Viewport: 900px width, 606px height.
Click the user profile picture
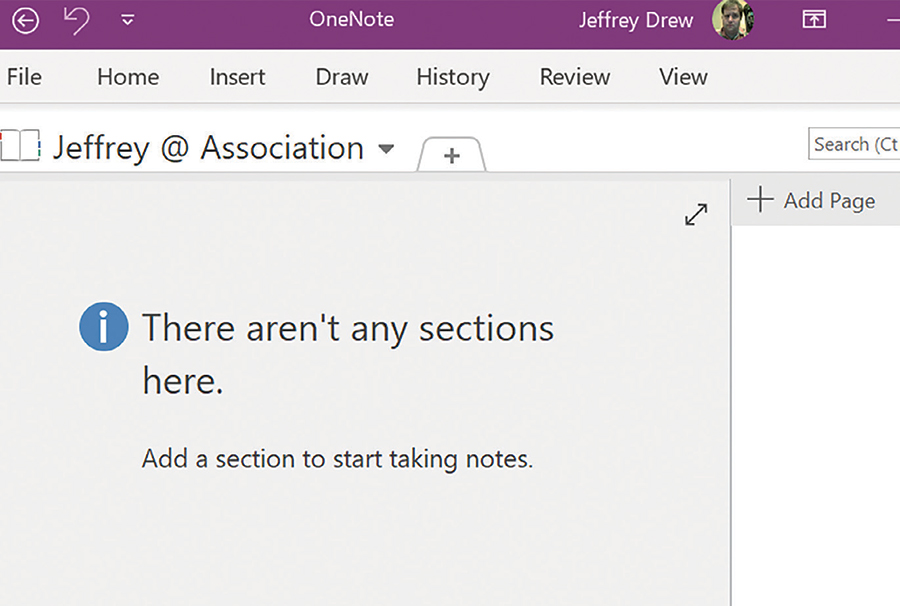[732, 20]
